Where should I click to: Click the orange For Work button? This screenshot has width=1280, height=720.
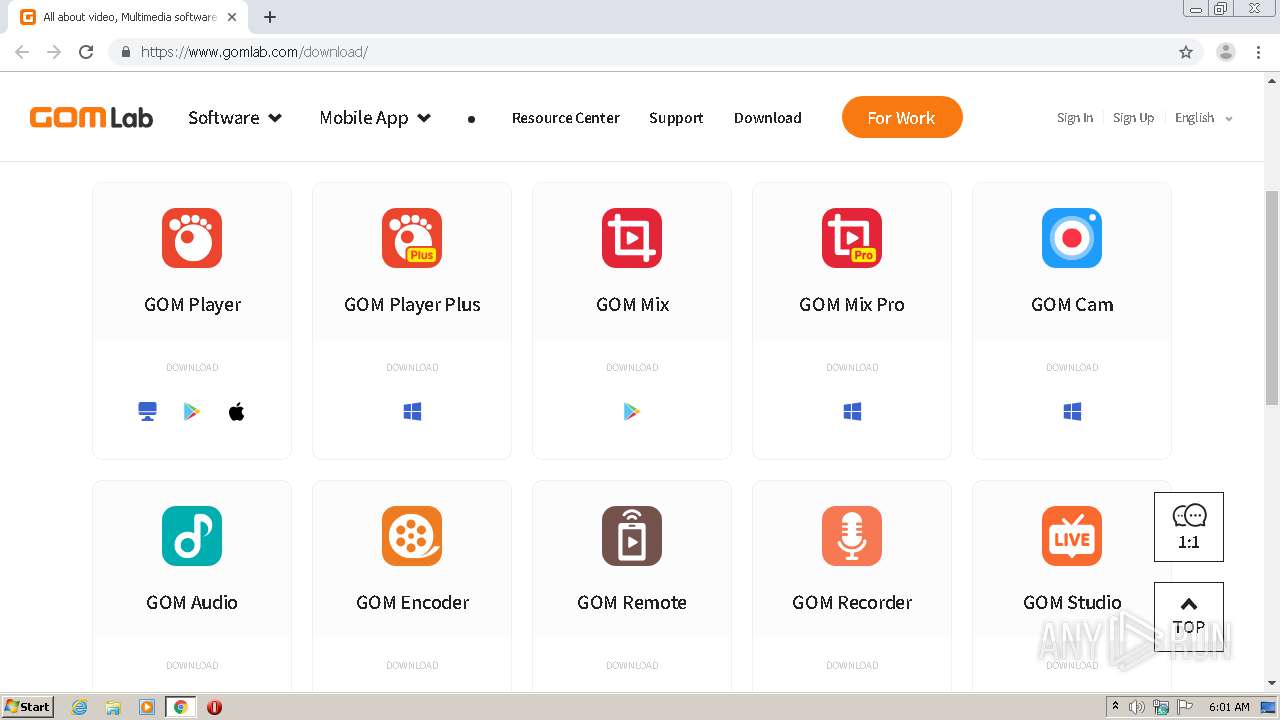pos(902,118)
